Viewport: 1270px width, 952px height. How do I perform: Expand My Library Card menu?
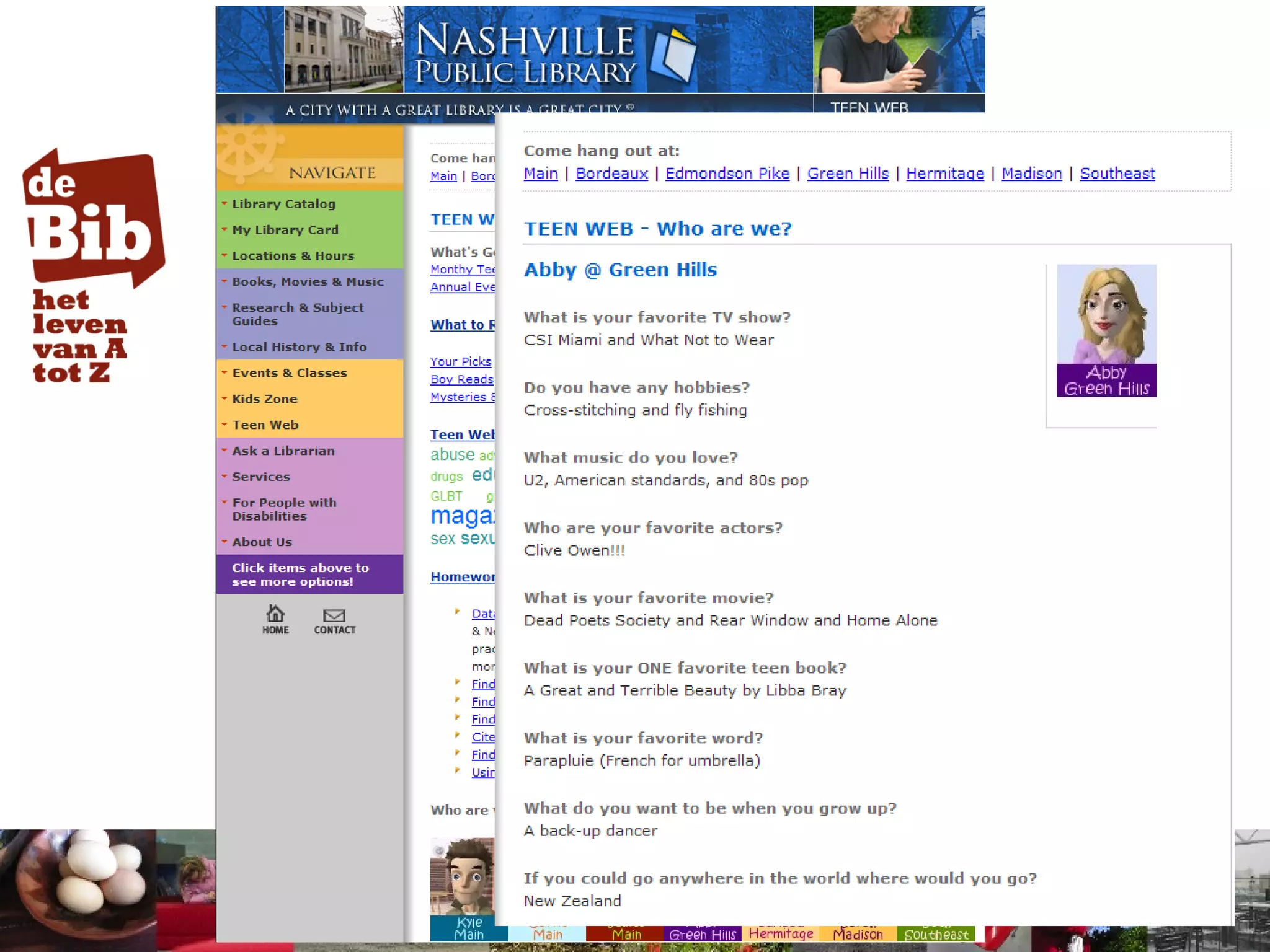(285, 230)
